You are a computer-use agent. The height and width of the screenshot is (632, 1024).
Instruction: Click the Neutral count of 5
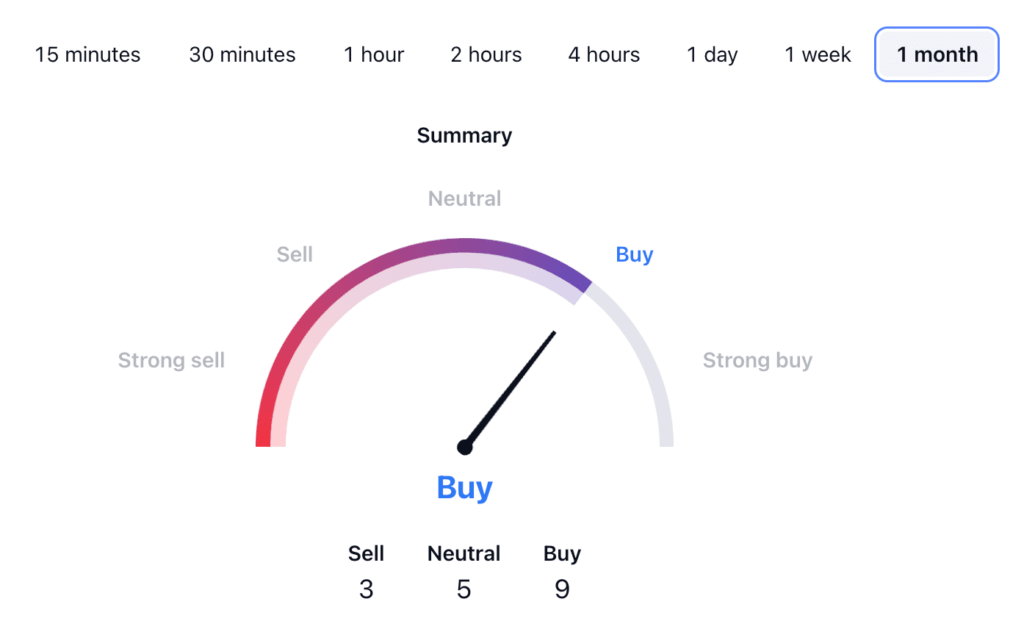464,590
